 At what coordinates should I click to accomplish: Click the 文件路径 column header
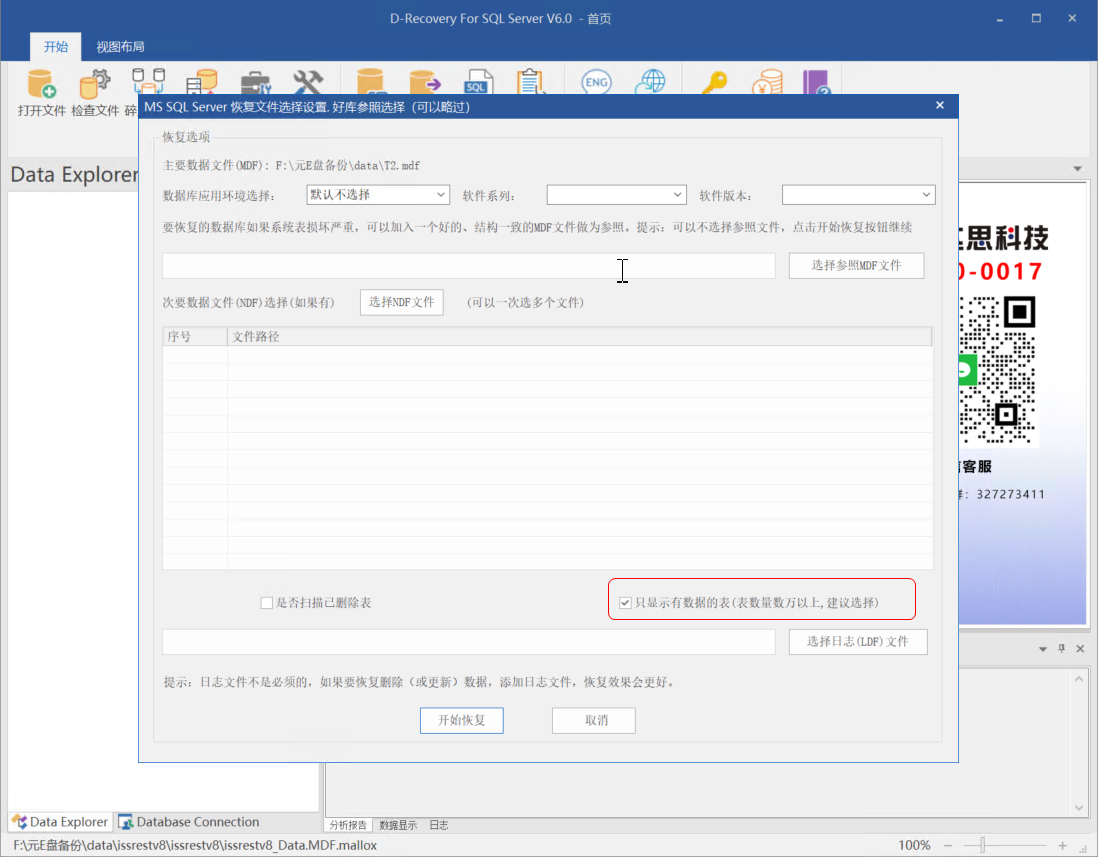click(x=579, y=337)
